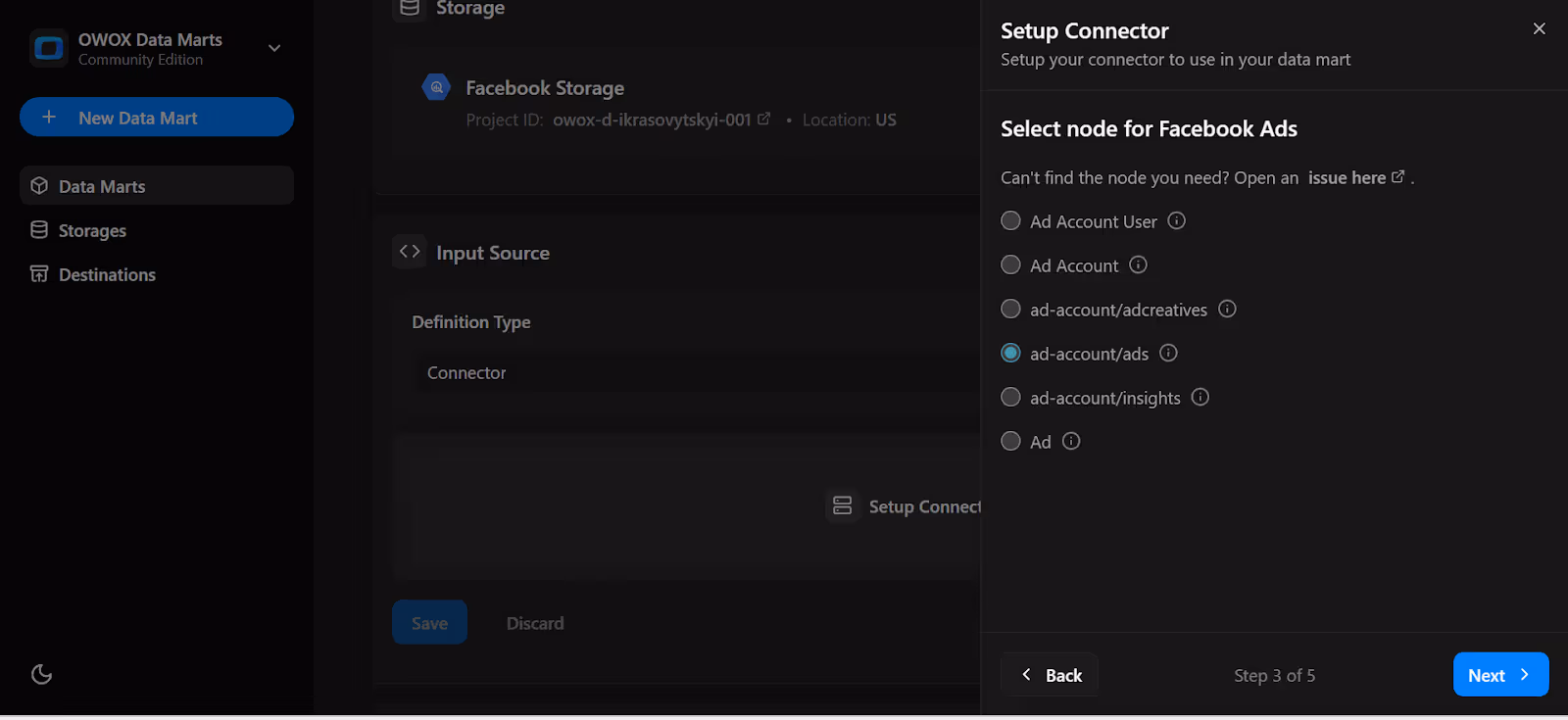The height and width of the screenshot is (720, 1568).
Task: Click the info icon next to the Ad node
Action: [x=1071, y=442]
